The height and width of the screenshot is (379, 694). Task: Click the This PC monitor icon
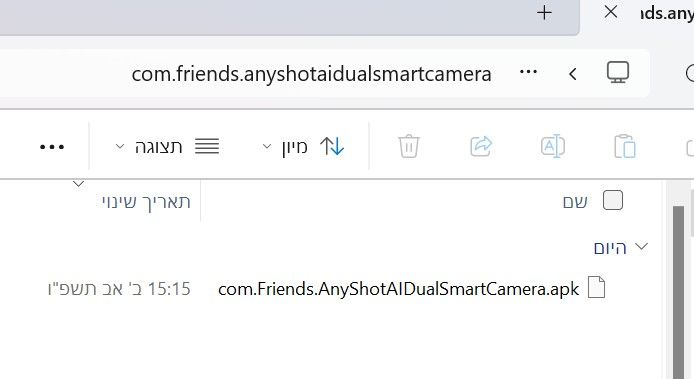pyautogui.click(x=618, y=72)
